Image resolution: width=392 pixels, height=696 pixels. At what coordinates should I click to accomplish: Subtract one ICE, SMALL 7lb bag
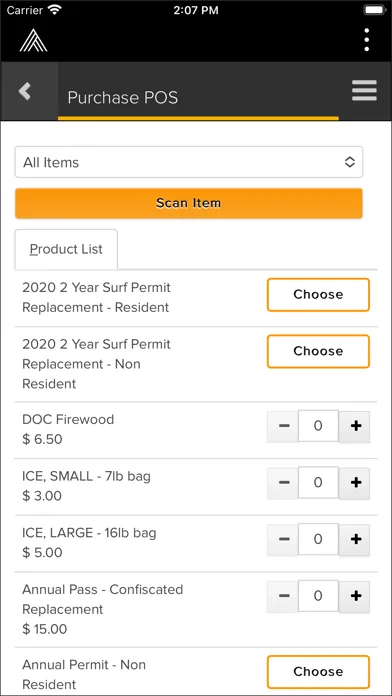click(283, 482)
